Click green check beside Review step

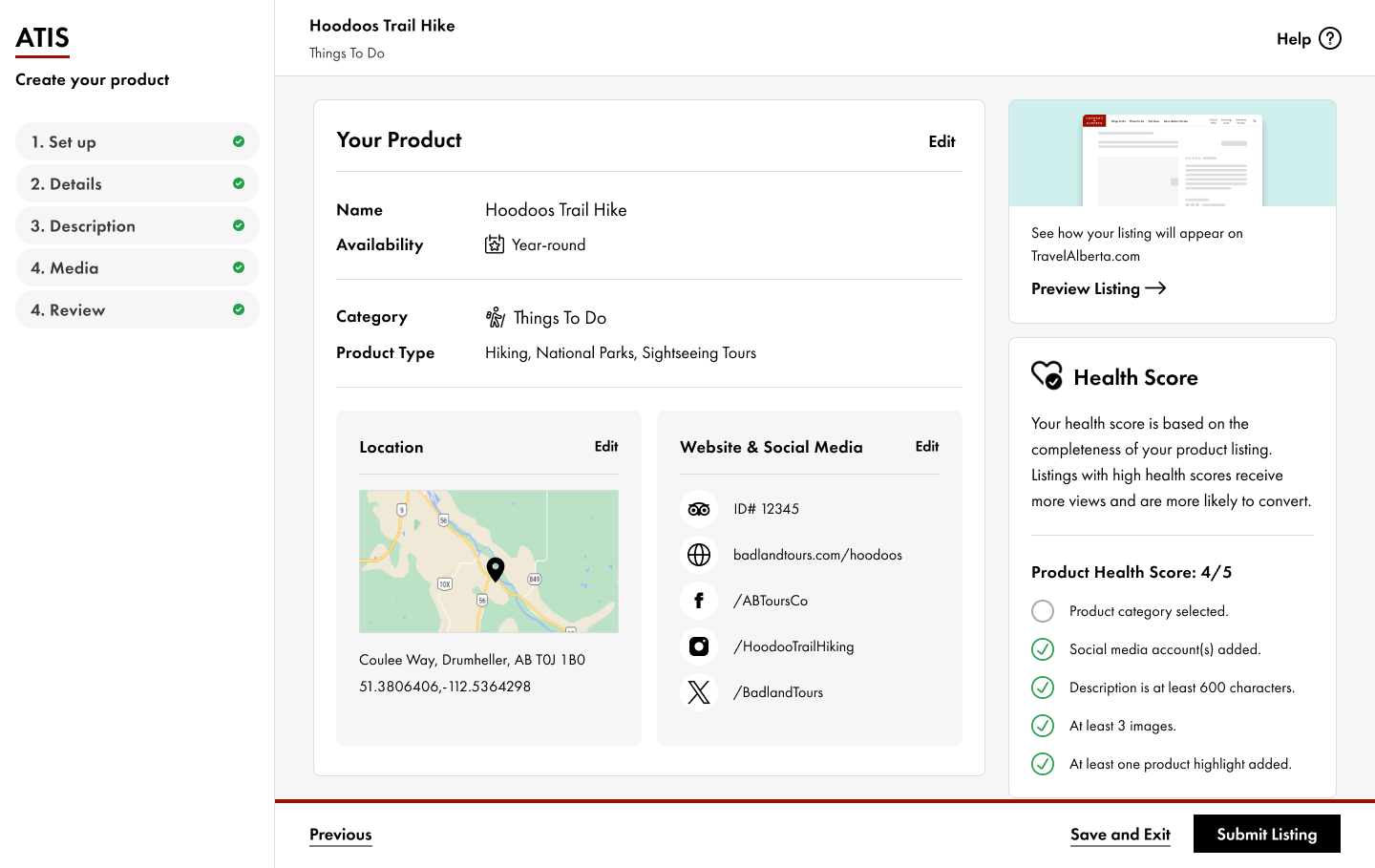pos(239,309)
